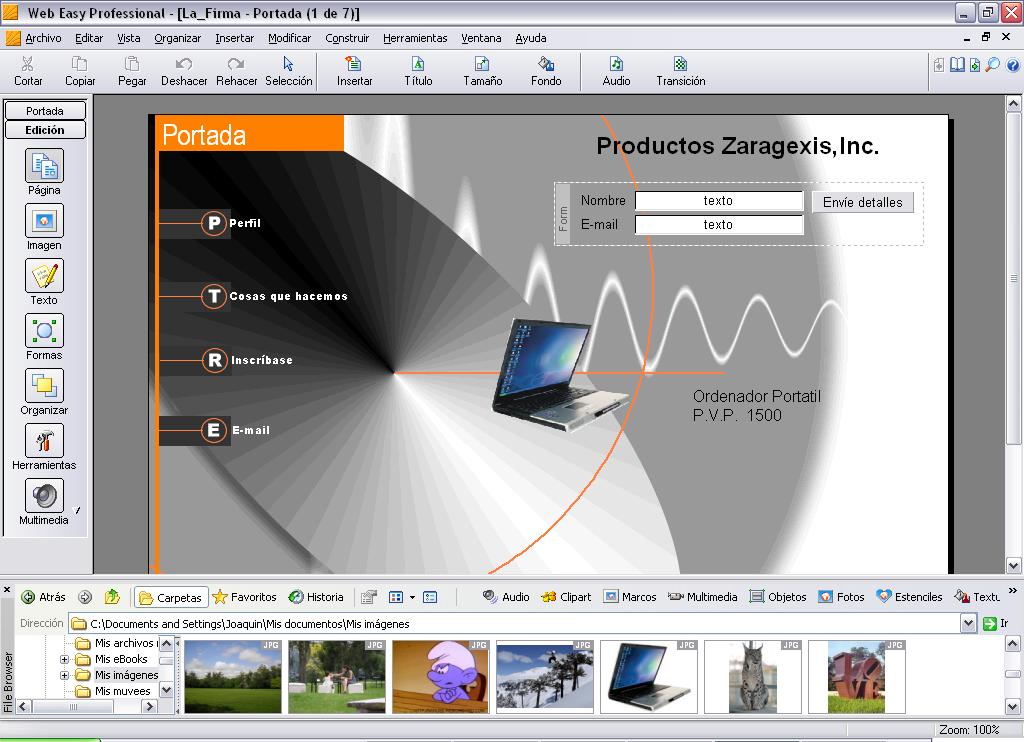Switch to the Portada mode tab
This screenshot has width=1024, height=742.
click(x=45, y=111)
